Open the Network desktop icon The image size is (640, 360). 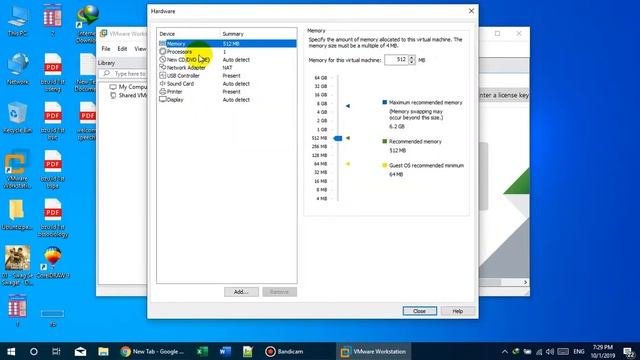[18, 68]
